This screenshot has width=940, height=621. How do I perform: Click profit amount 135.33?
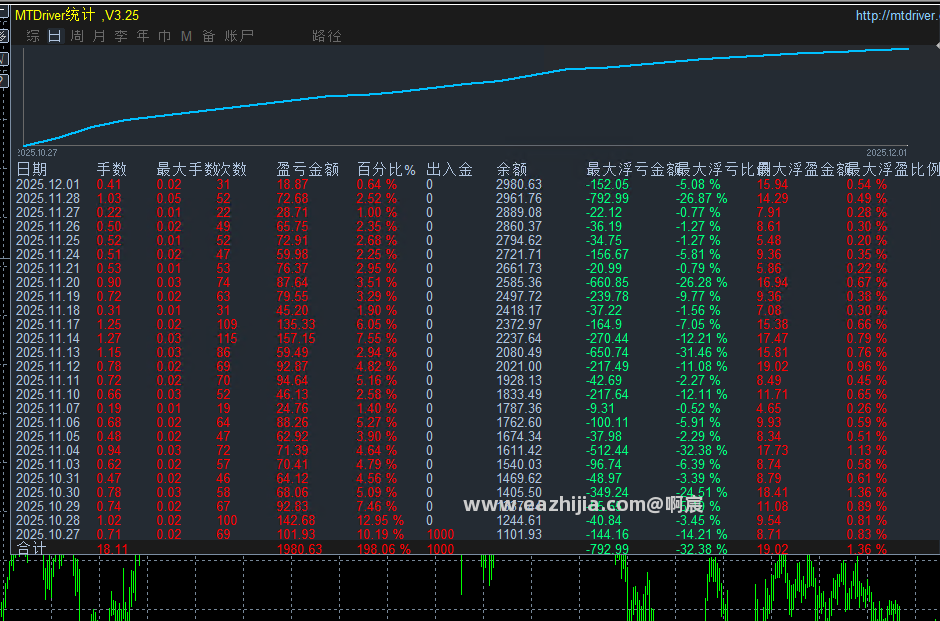pyautogui.click(x=296, y=324)
